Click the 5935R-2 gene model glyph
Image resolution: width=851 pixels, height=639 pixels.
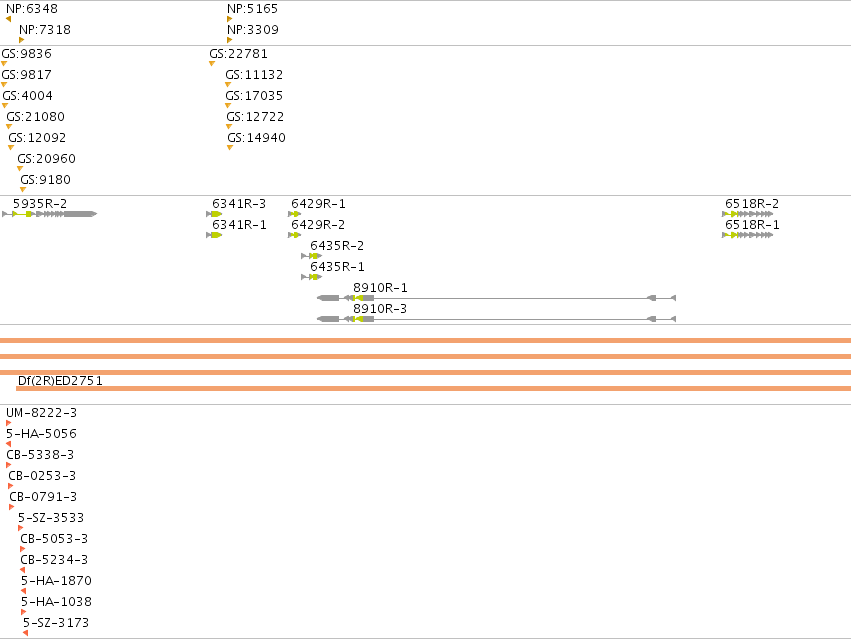click(49, 214)
